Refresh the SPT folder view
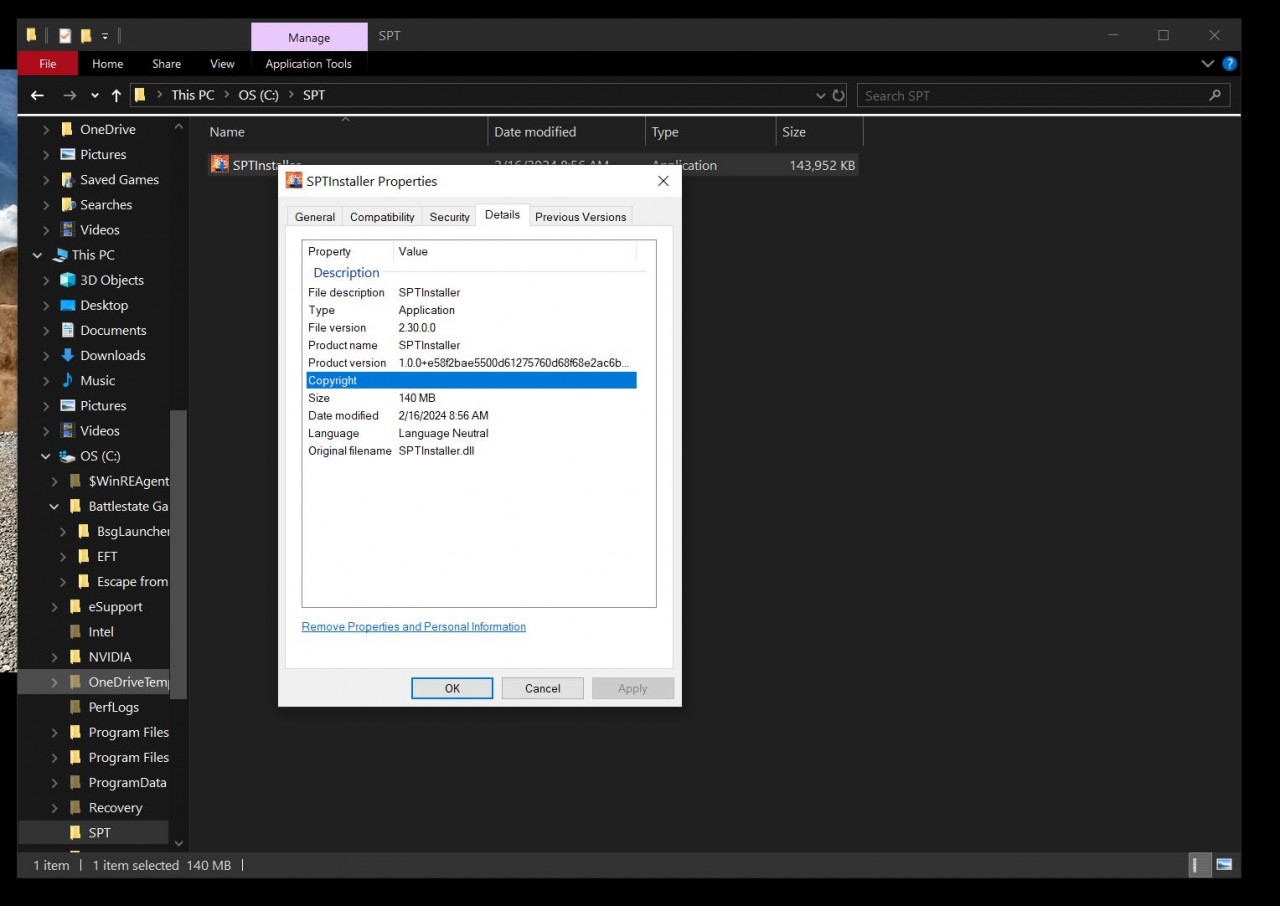Viewport: 1280px width, 906px height. point(839,96)
